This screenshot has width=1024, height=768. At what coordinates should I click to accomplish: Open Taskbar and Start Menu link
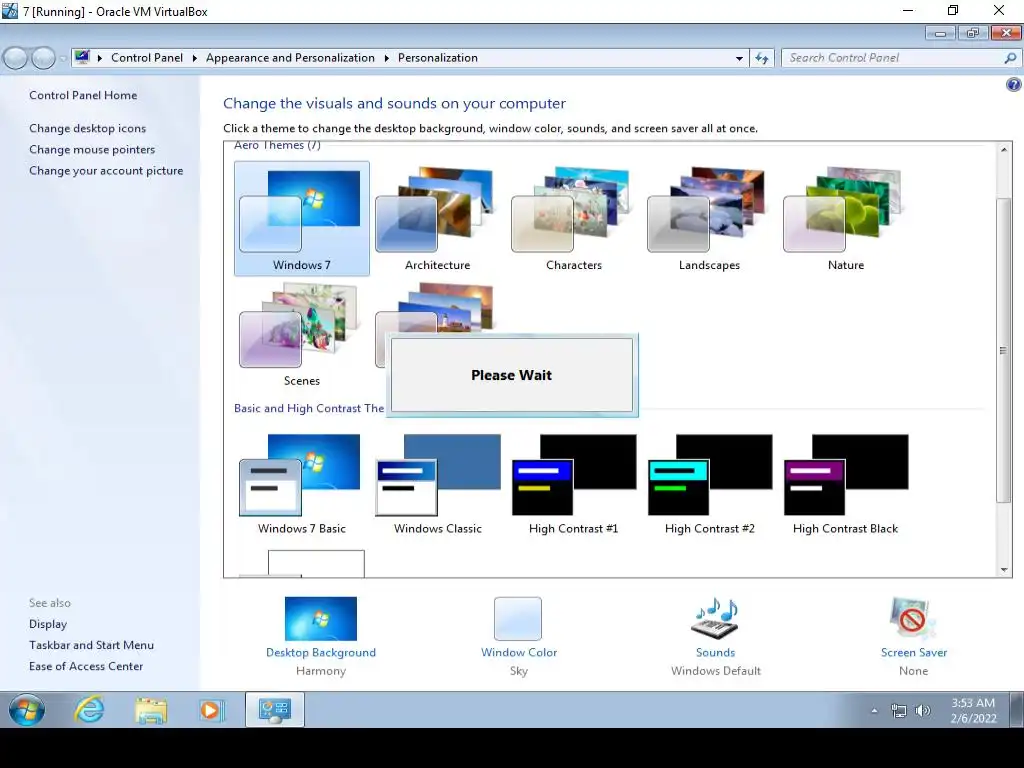(x=91, y=645)
